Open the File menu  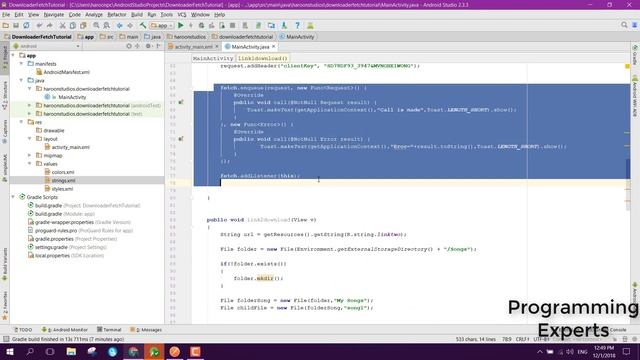pos(6,15)
